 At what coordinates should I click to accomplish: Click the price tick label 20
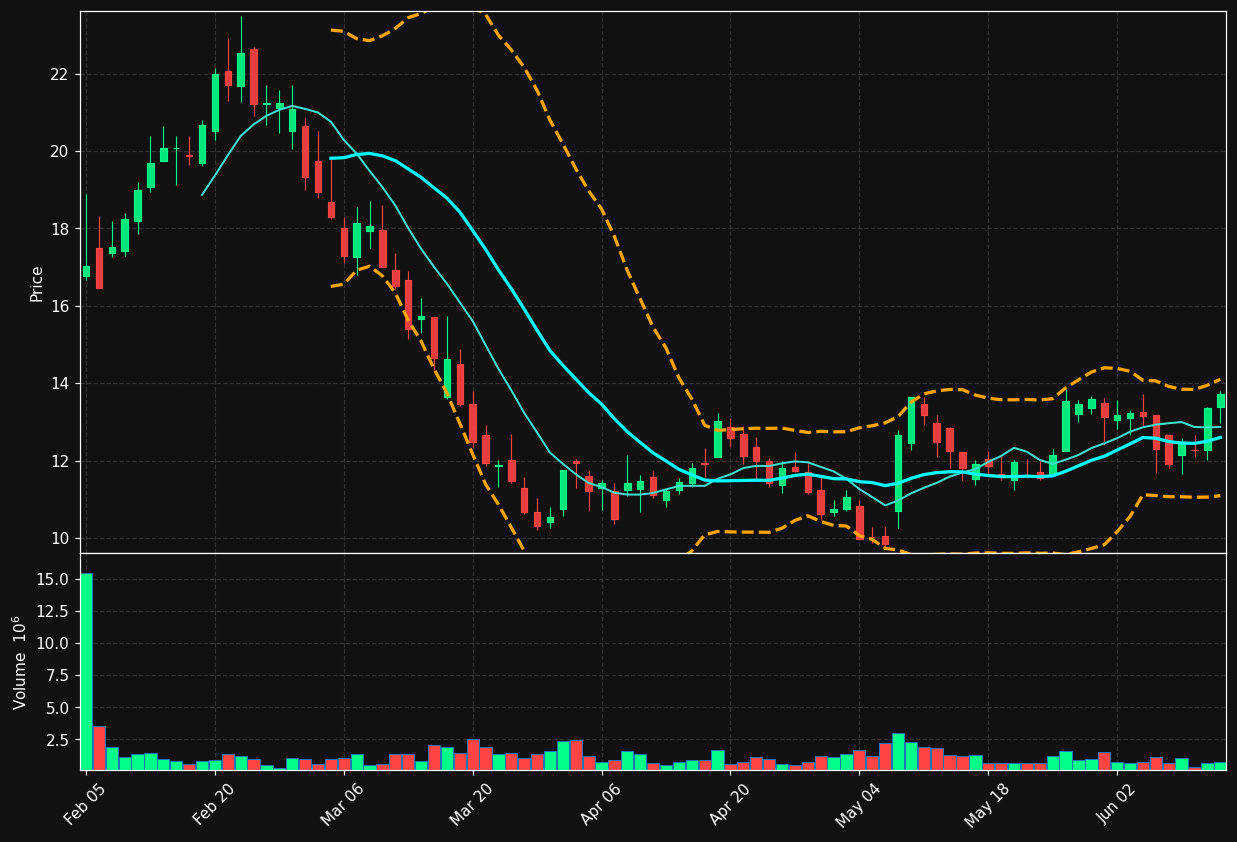click(59, 152)
